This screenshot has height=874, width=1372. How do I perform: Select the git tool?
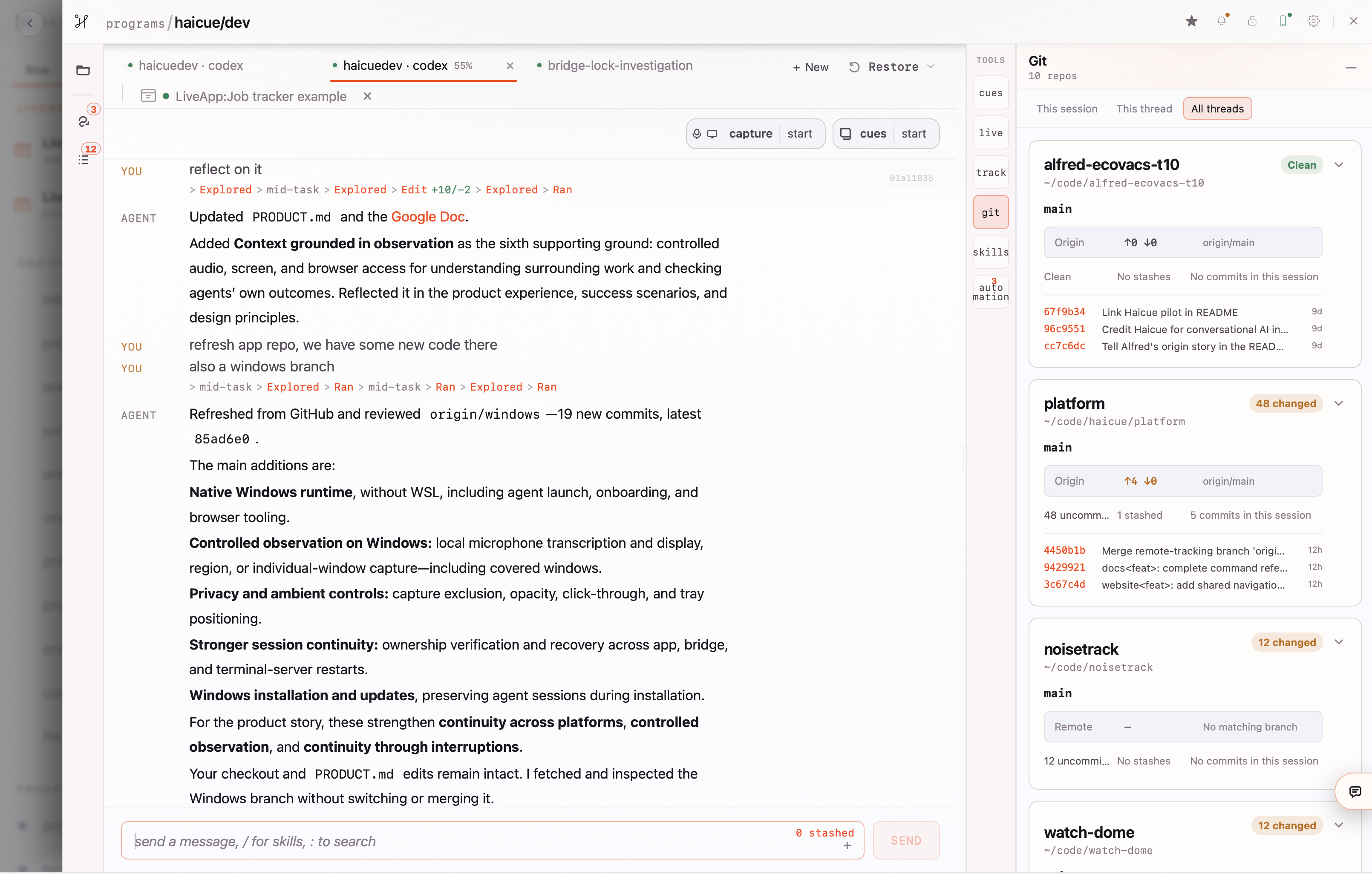tap(991, 213)
